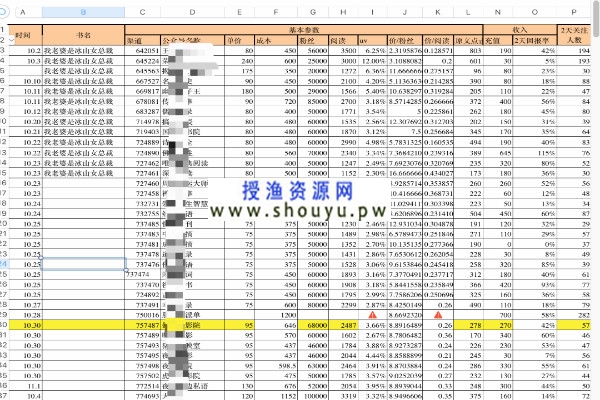Image resolution: width=600 pixels, height=400 pixels.
Task: Click the 粉丝 column header cell
Action: (313, 40)
